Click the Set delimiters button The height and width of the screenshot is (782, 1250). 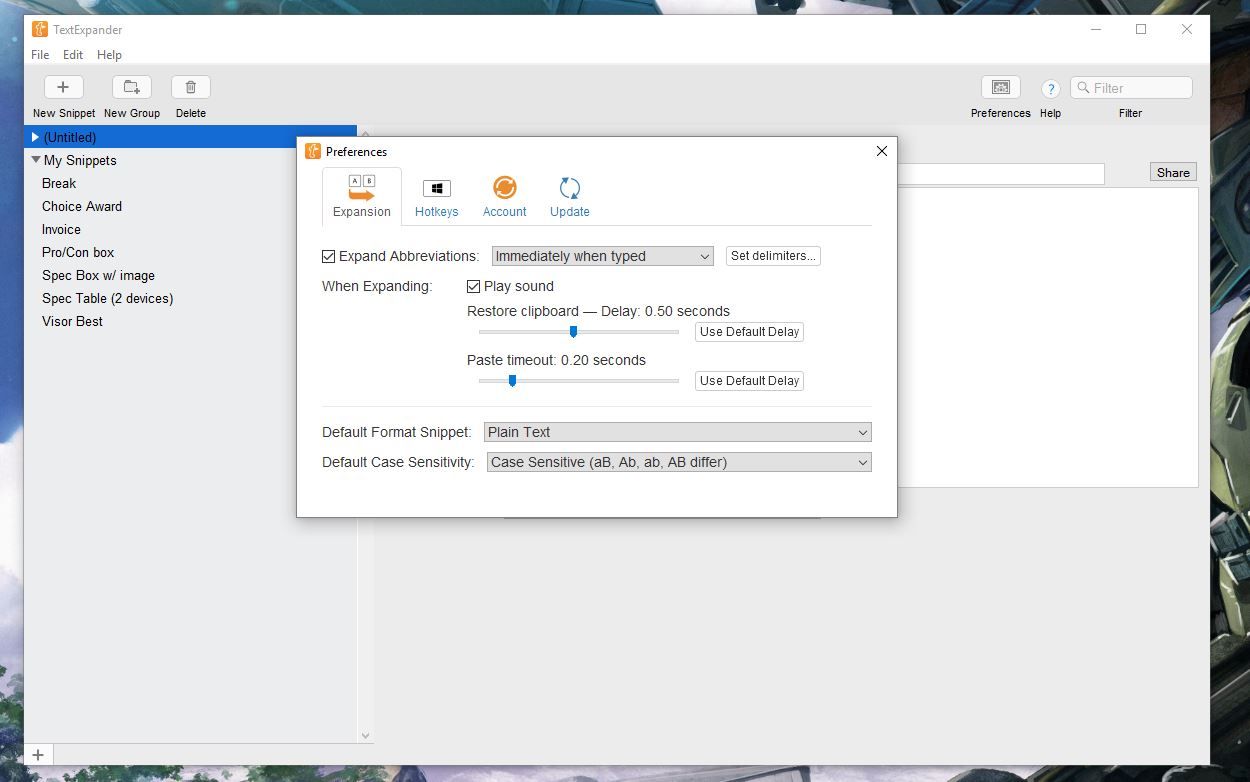pyautogui.click(x=772, y=255)
